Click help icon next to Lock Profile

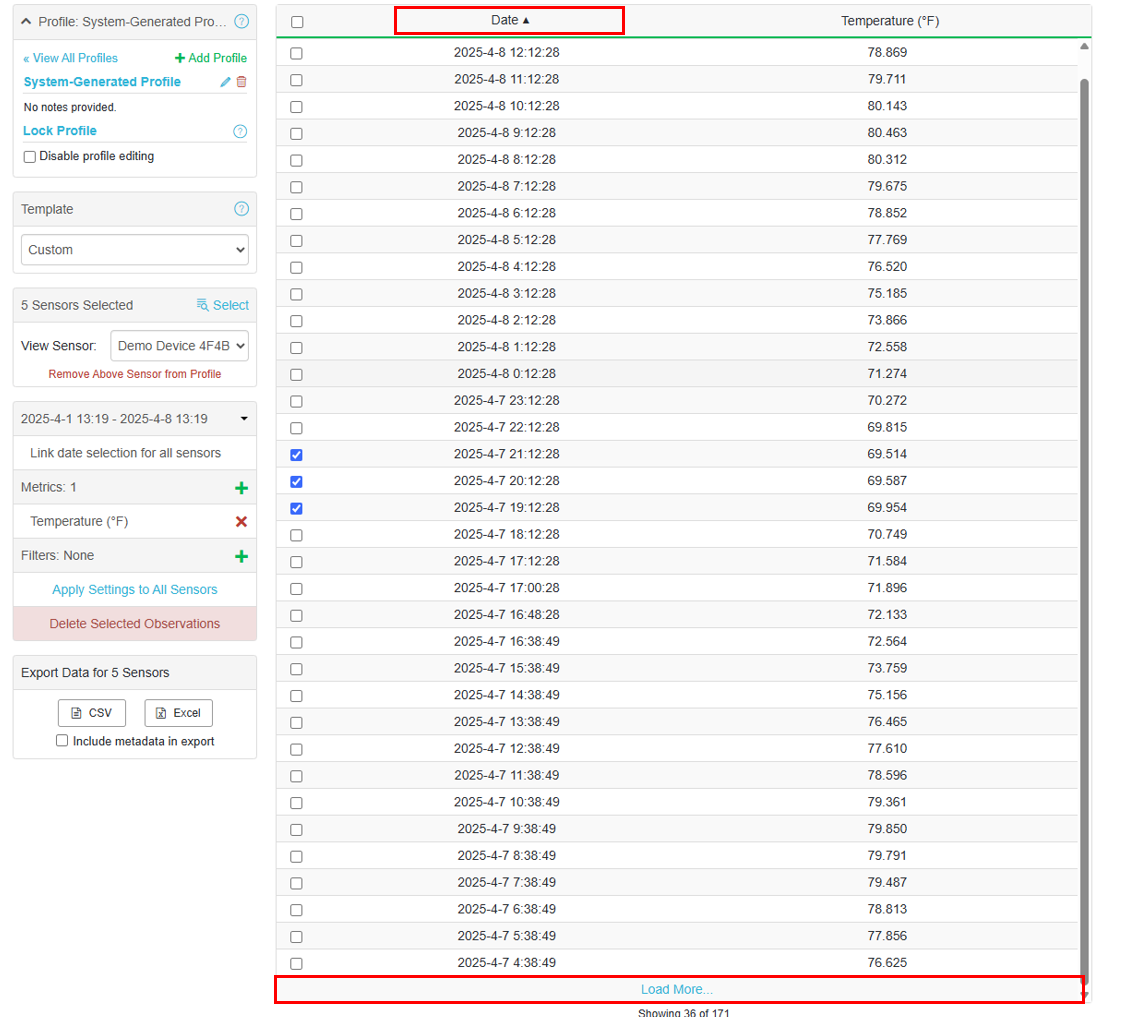pos(240,131)
